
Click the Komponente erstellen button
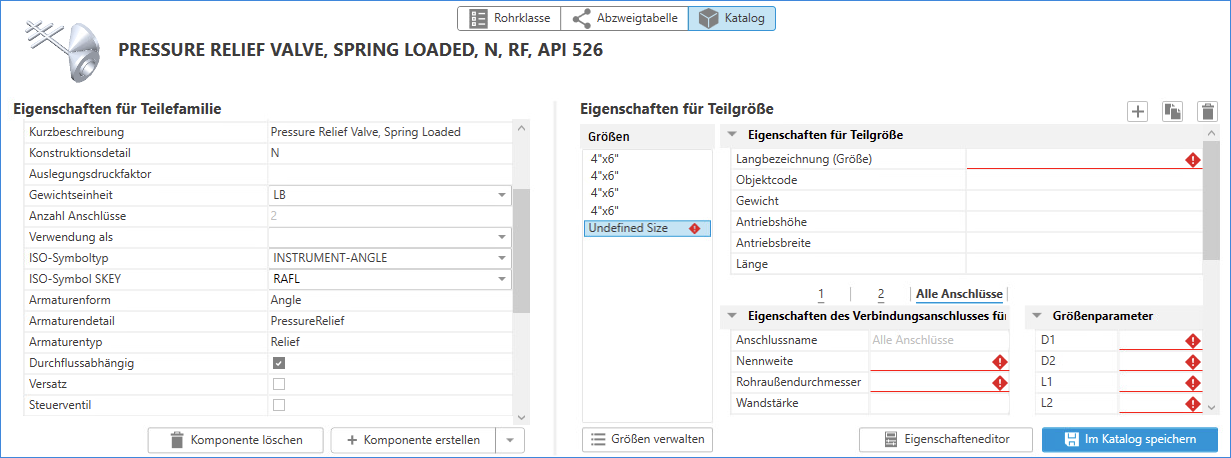(413, 440)
